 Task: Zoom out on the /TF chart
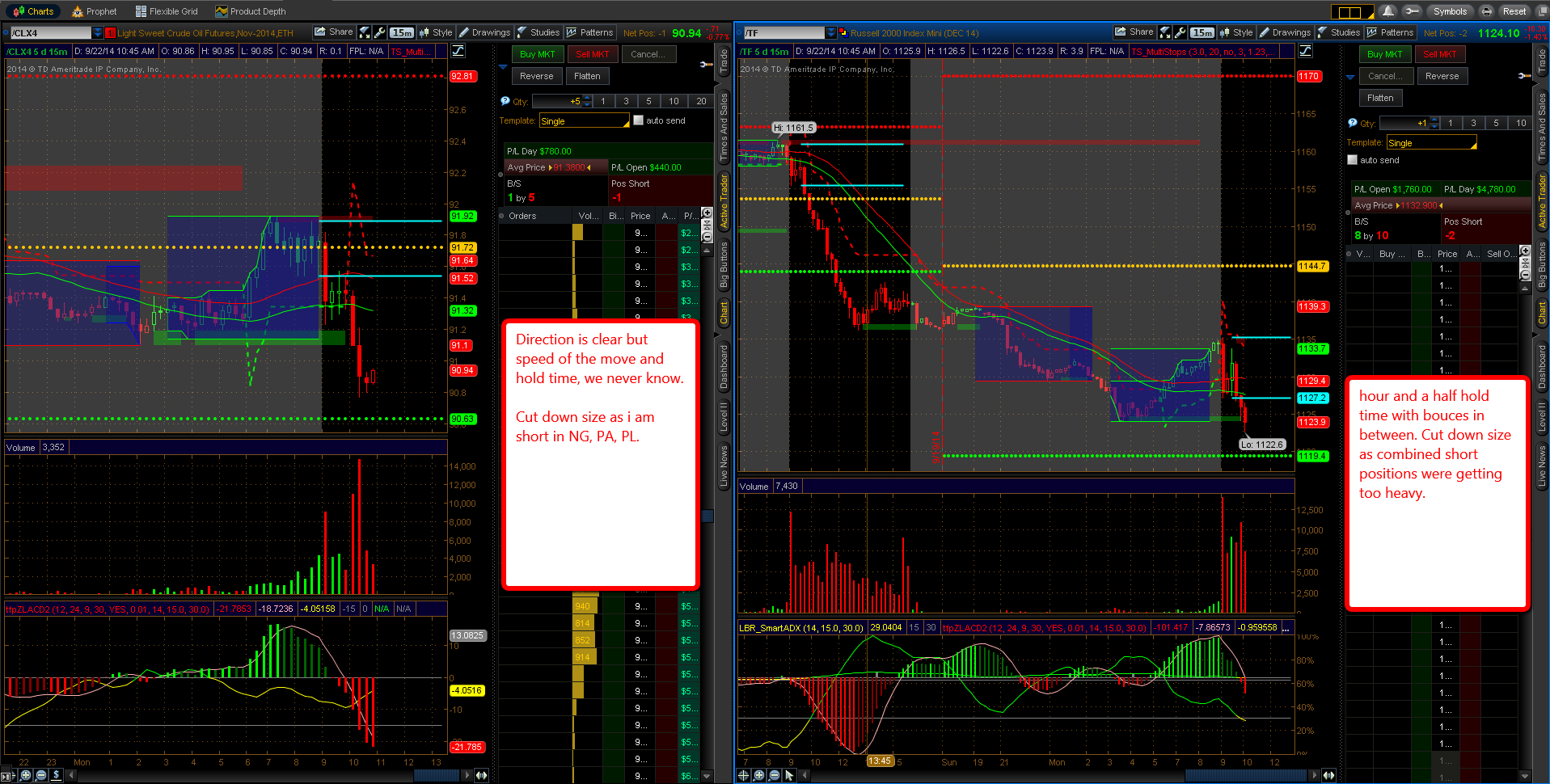[774, 775]
